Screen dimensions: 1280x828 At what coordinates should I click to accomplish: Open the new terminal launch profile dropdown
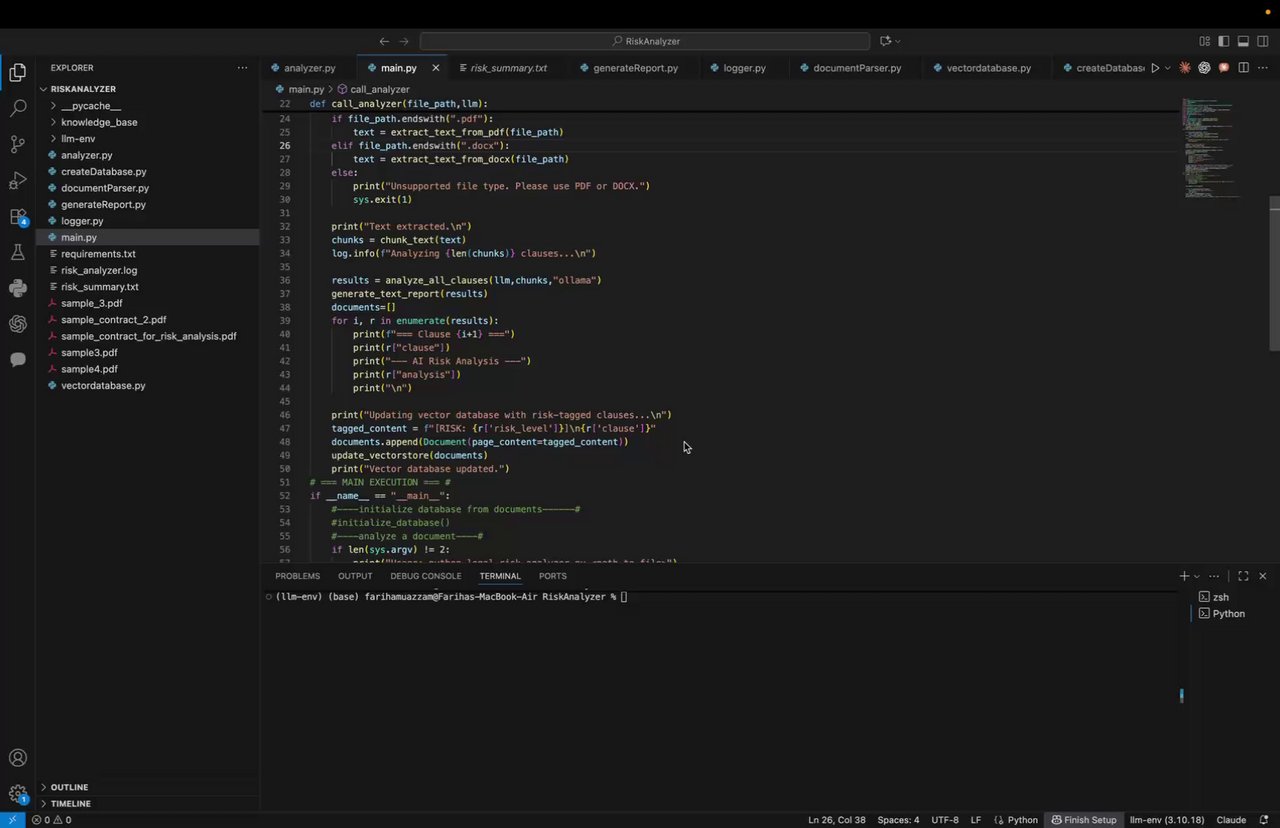click(x=1196, y=576)
